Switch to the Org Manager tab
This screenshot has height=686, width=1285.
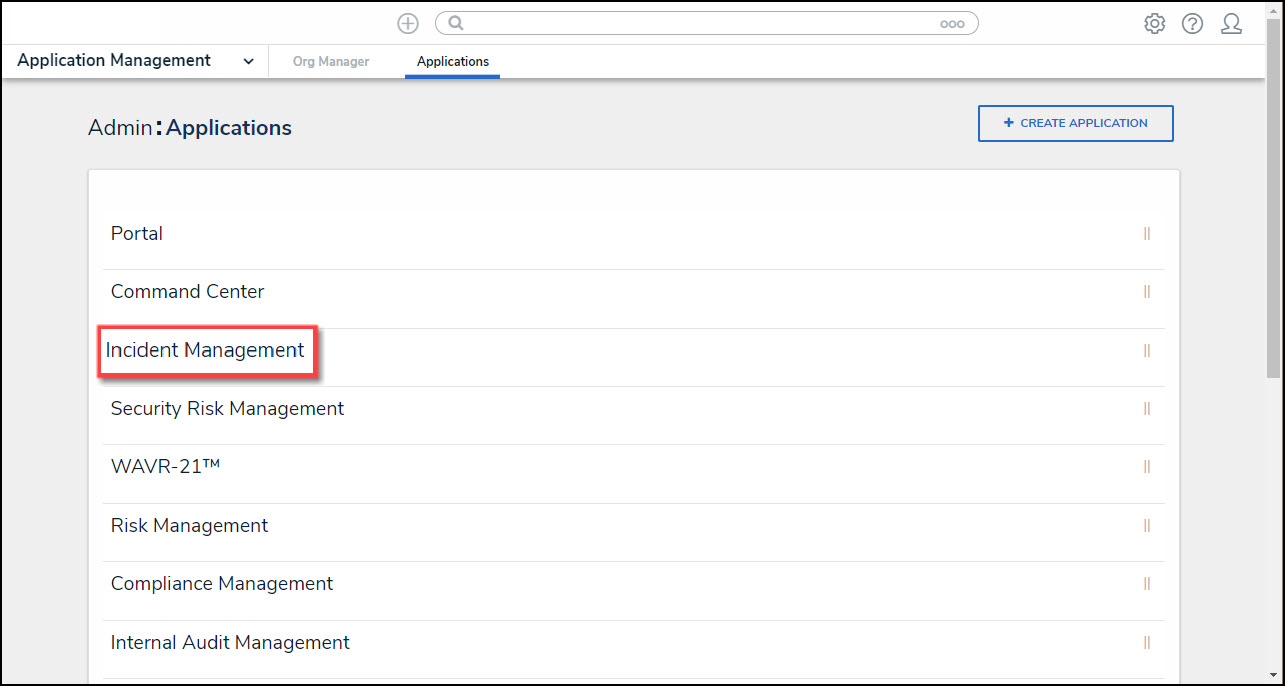click(x=331, y=62)
